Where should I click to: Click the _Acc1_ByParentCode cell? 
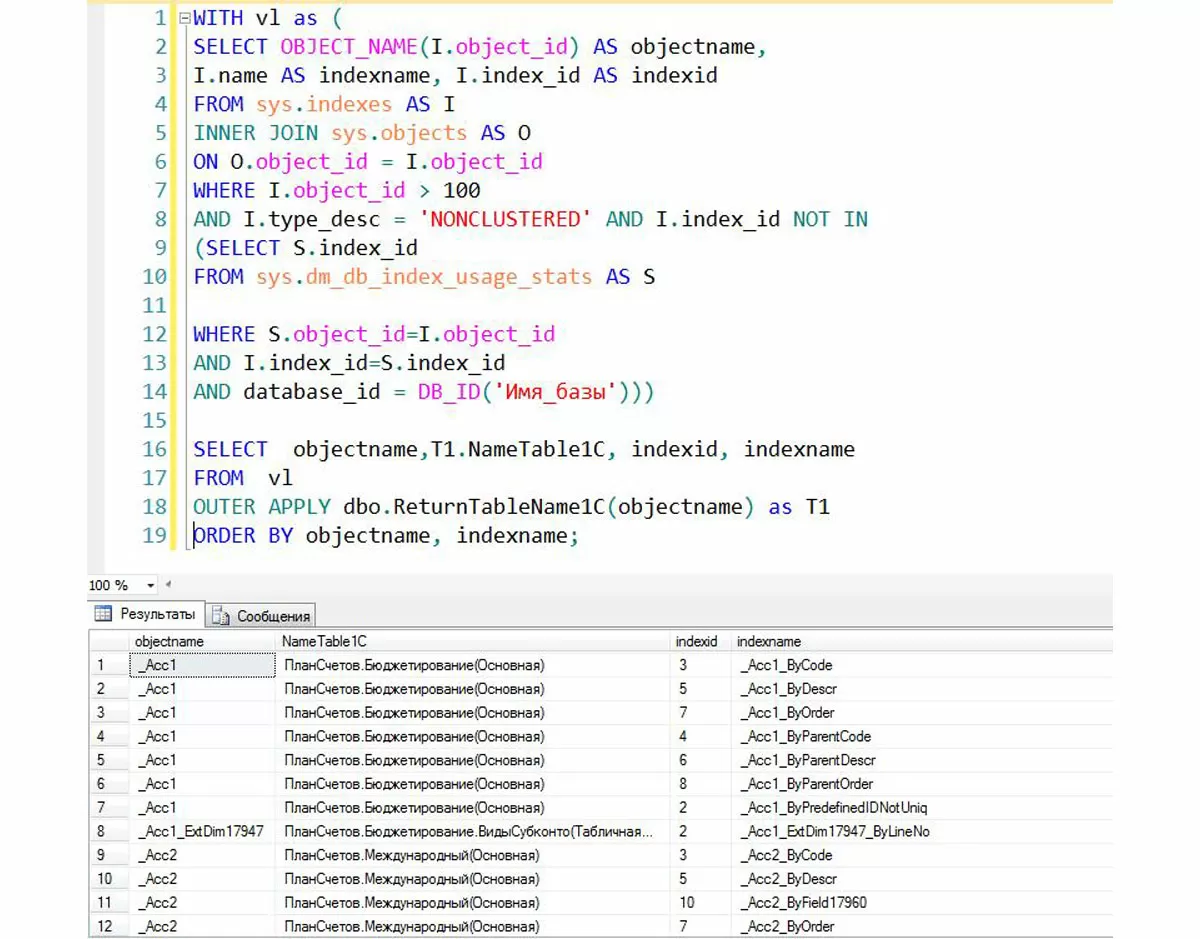point(920,736)
